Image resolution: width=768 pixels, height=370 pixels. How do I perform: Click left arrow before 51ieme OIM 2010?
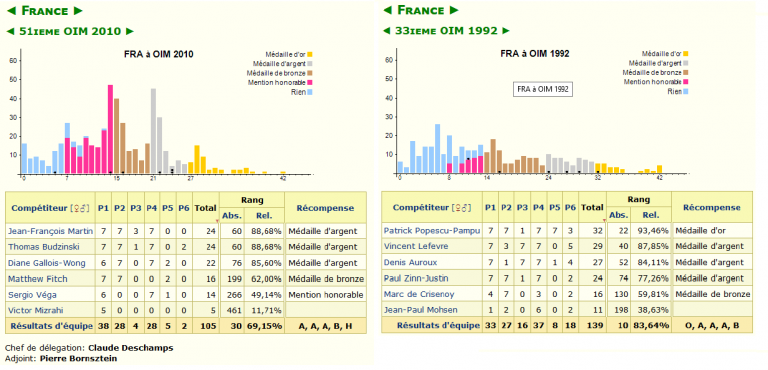click(x=10, y=31)
